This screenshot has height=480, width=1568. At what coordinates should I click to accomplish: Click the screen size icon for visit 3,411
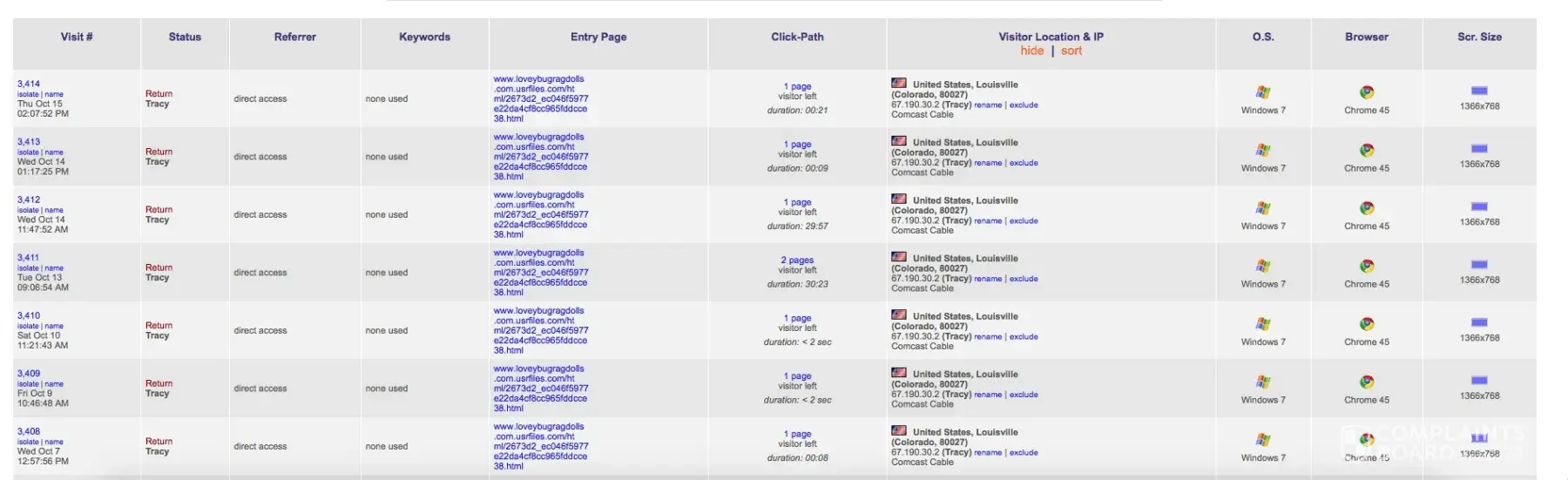pyautogui.click(x=1478, y=265)
